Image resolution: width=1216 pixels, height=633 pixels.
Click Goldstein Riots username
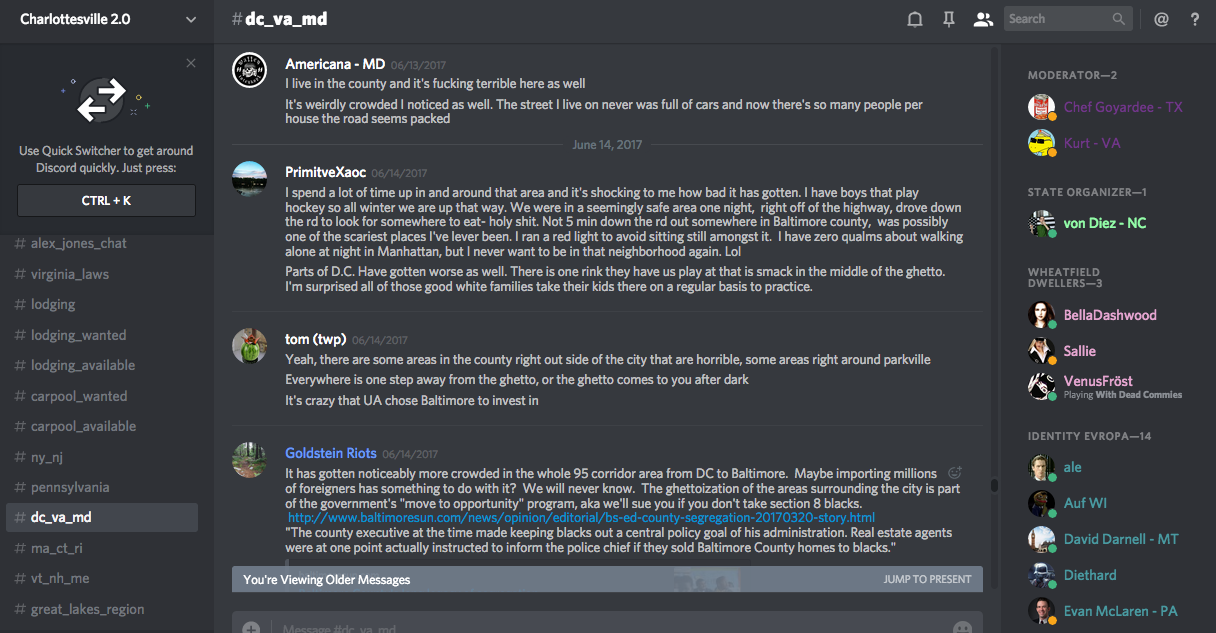click(331, 453)
